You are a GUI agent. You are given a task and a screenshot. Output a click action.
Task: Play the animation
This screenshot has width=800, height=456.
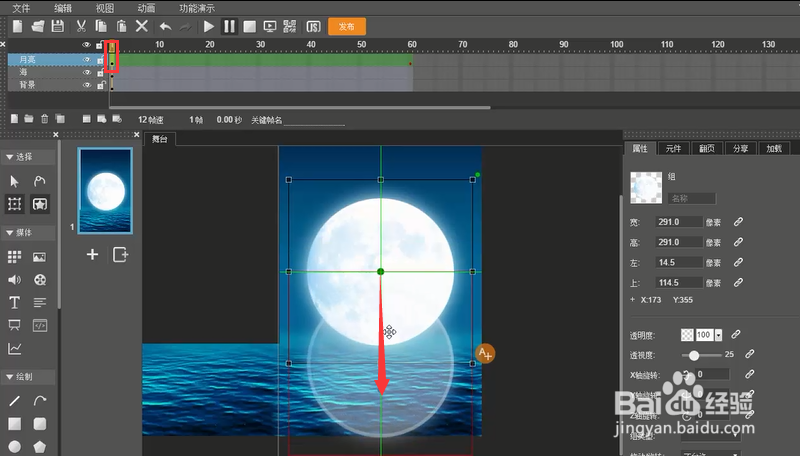[x=209, y=27]
